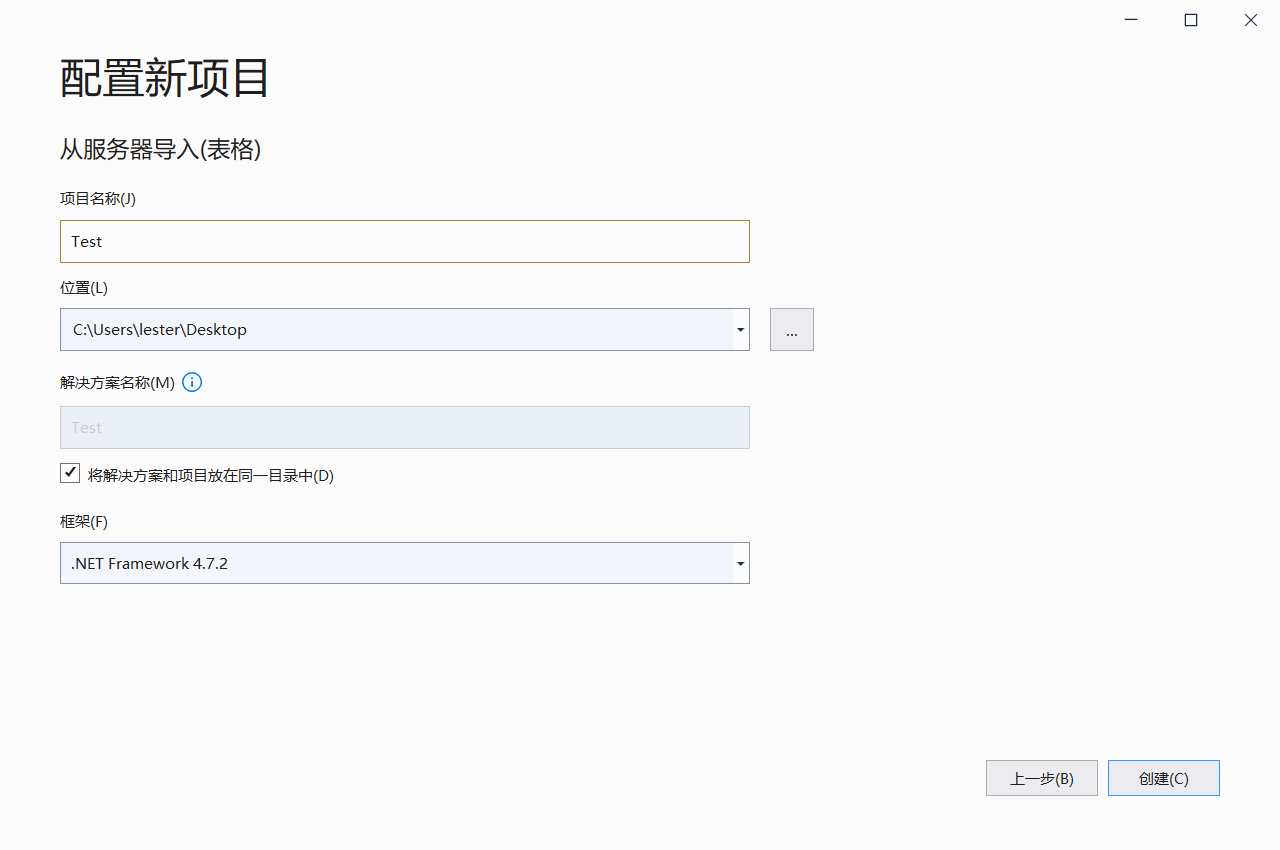Screen dimensions: 1280x850
Task: Go back with 上一步(B)
Action: [x=1042, y=778]
